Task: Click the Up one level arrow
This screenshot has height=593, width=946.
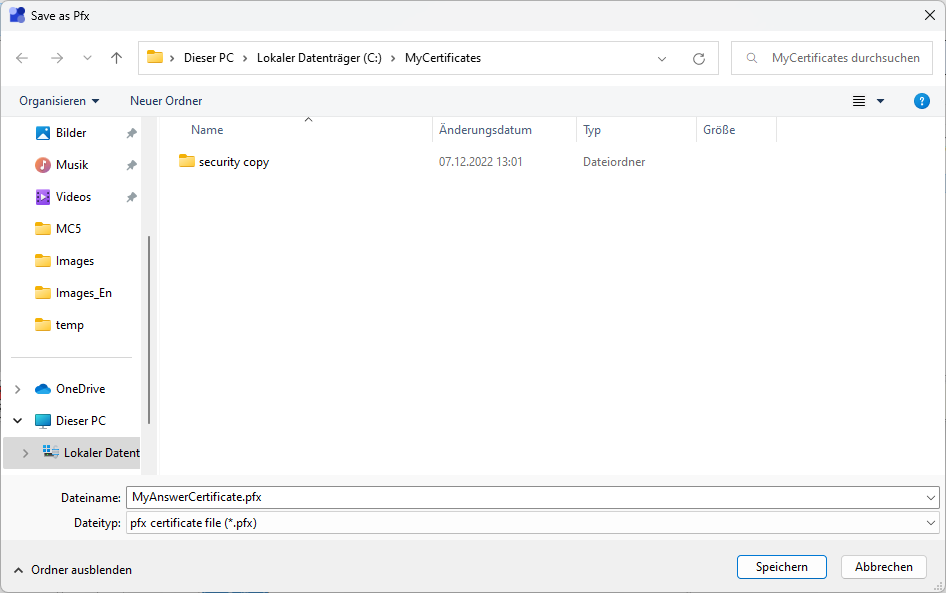Action: (116, 58)
